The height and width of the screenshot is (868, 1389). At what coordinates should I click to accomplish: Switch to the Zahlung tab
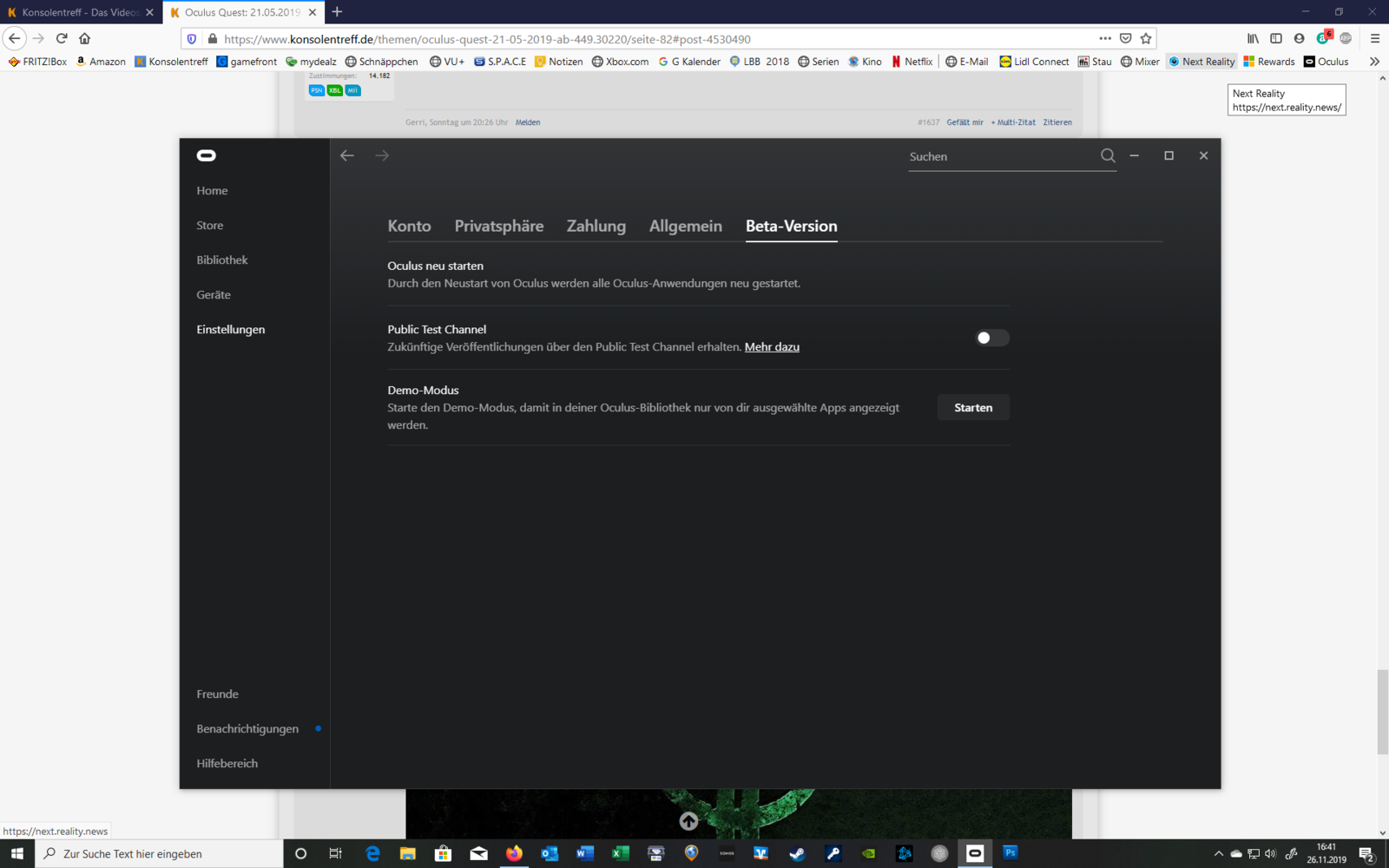(596, 226)
